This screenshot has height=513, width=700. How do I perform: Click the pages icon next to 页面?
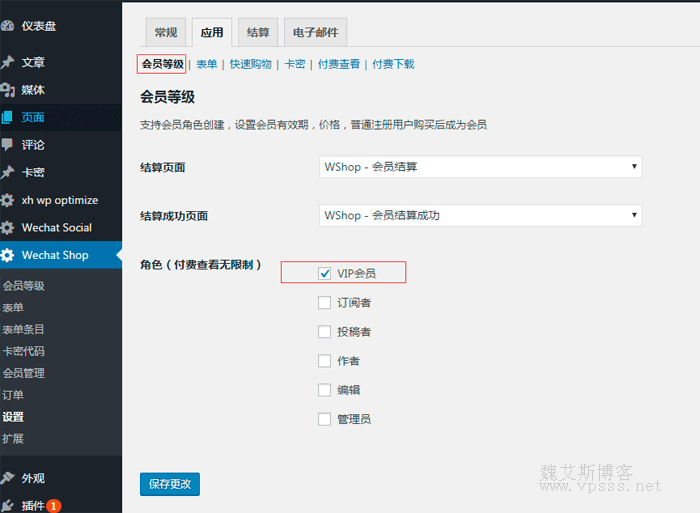[8, 117]
